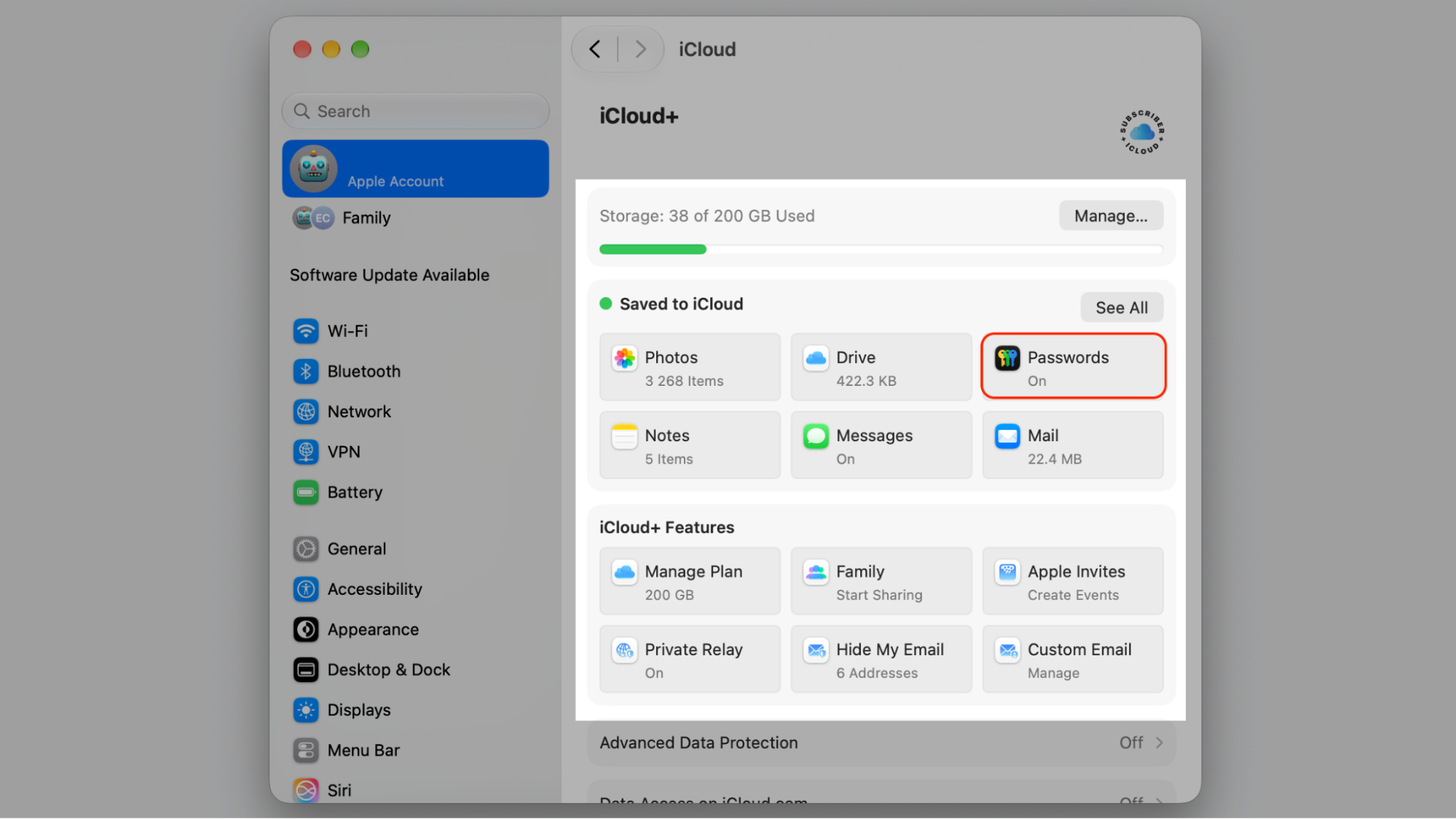This screenshot has width=1456, height=819.
Task: Select Apple Account in sidebar
Action: pos(415,168)
